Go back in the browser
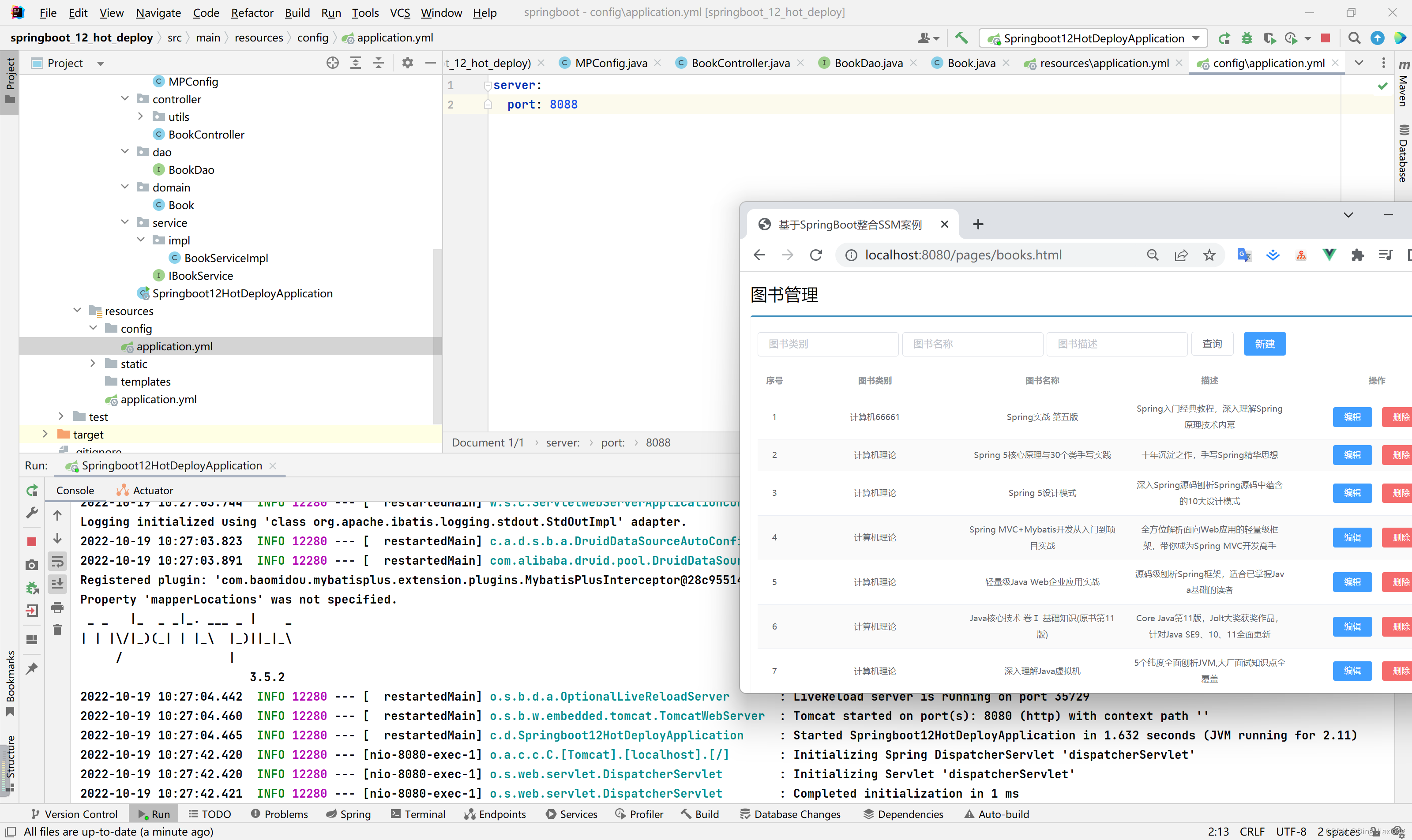The width and height of the screenshot is (1412, 840). [760, 255]
